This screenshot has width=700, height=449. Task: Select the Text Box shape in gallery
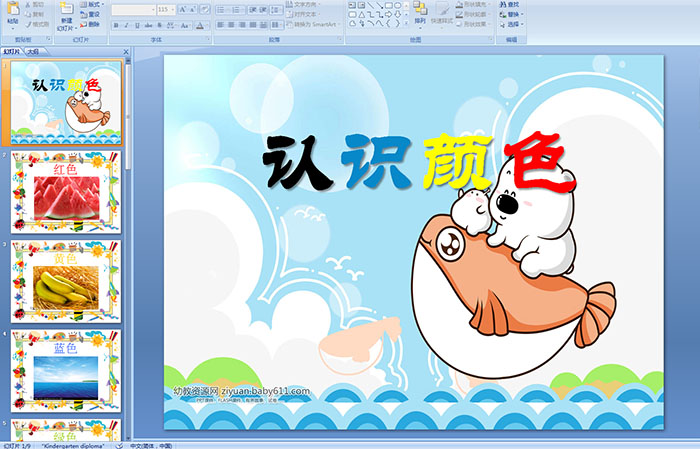352,5
